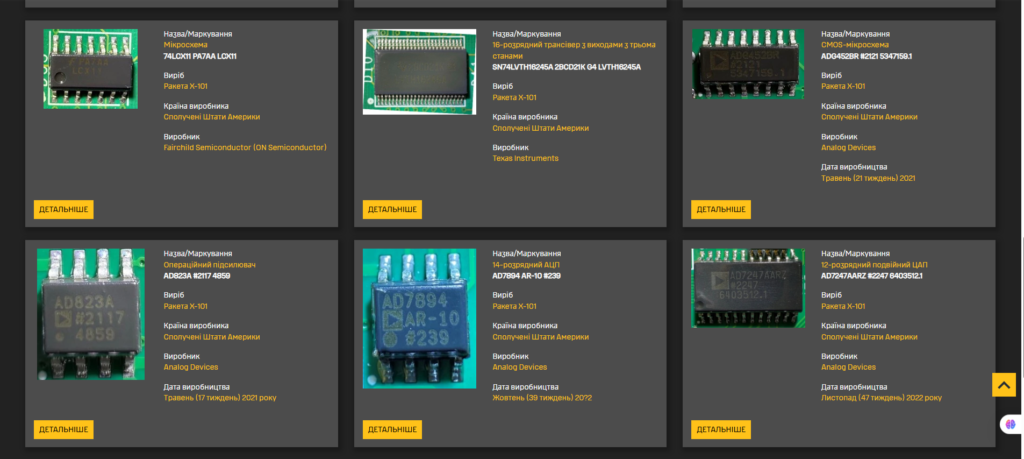Open details for the 74LCX11 chip card
This screenshot has width=1024, height=459.
tap(64, 210)
